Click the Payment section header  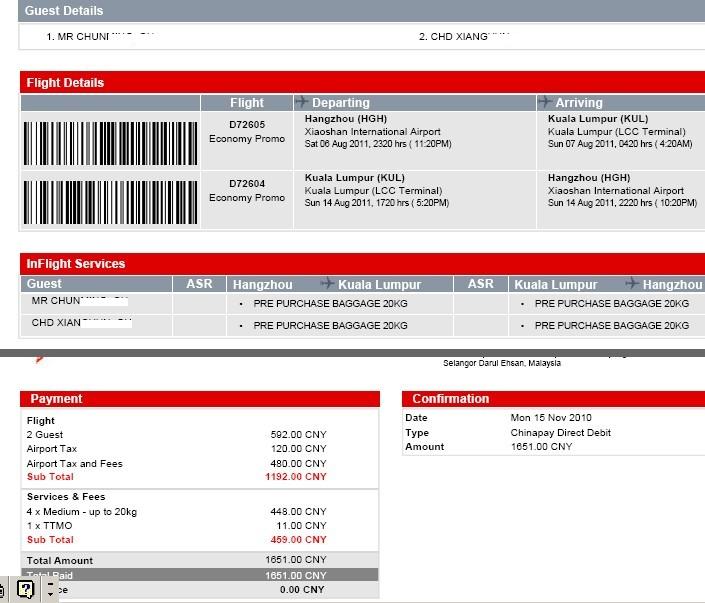(200, 399)
